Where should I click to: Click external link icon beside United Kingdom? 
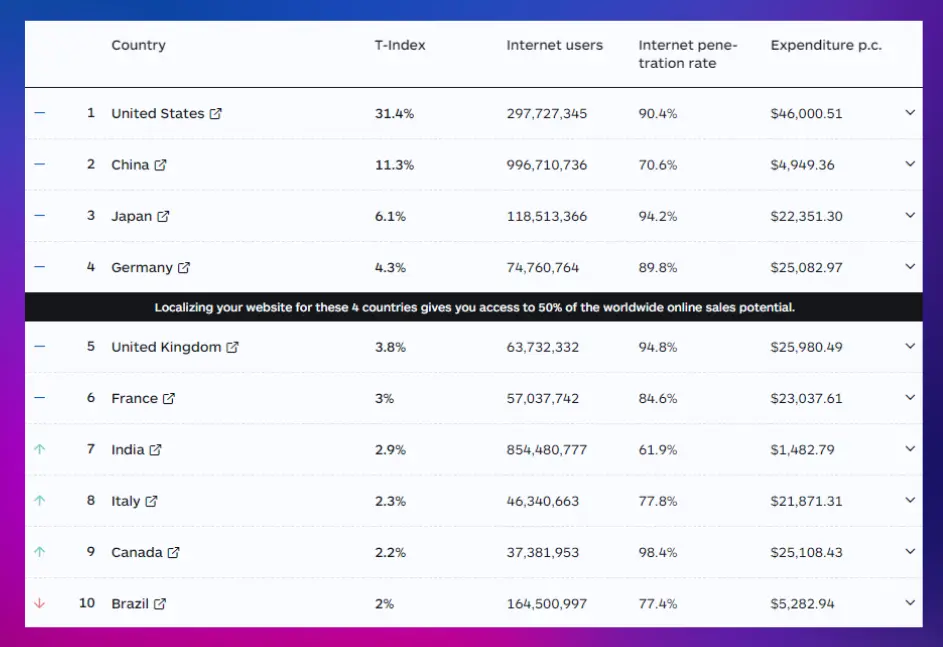click(x=232, y=347)
